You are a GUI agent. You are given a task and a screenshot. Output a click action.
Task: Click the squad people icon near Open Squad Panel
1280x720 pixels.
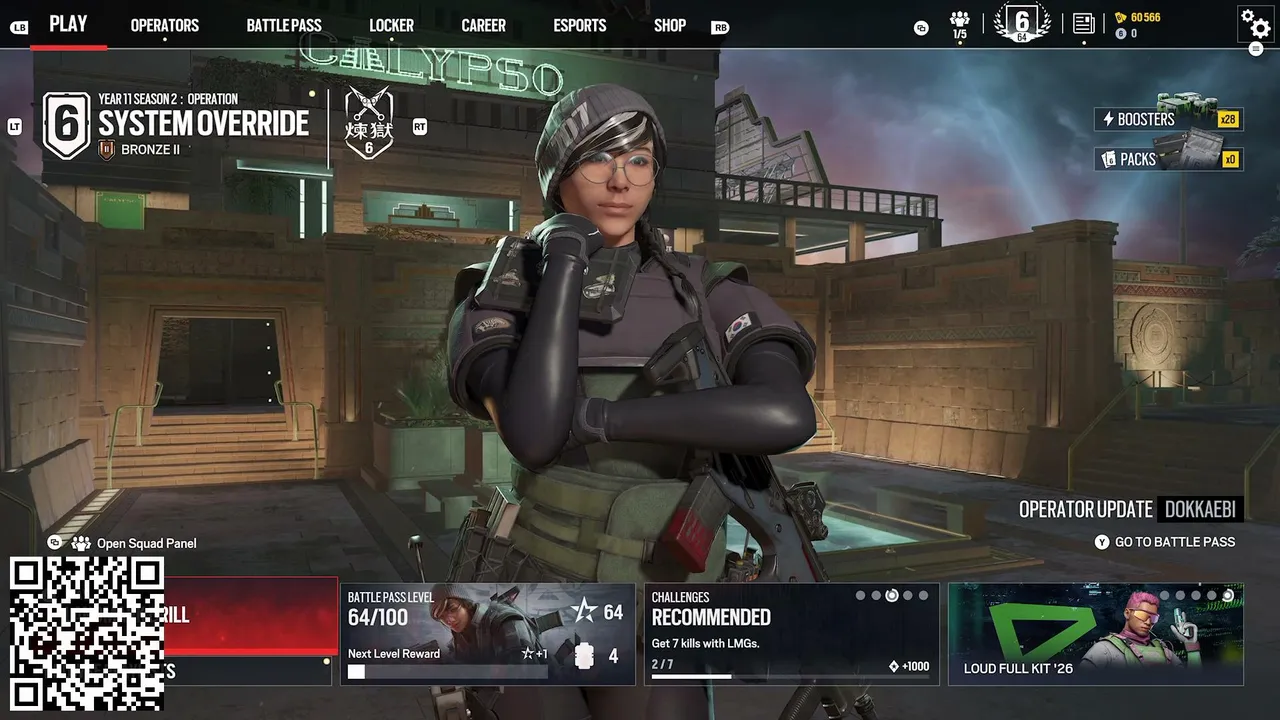point(80,543)
